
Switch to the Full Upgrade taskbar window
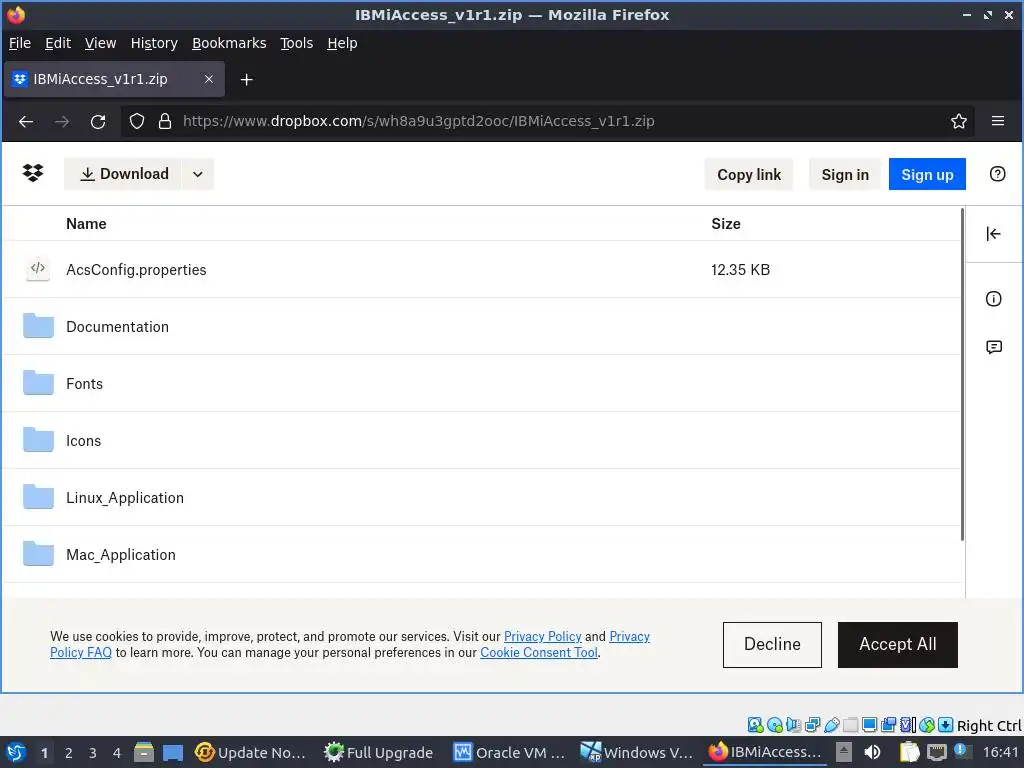point(379,752)
